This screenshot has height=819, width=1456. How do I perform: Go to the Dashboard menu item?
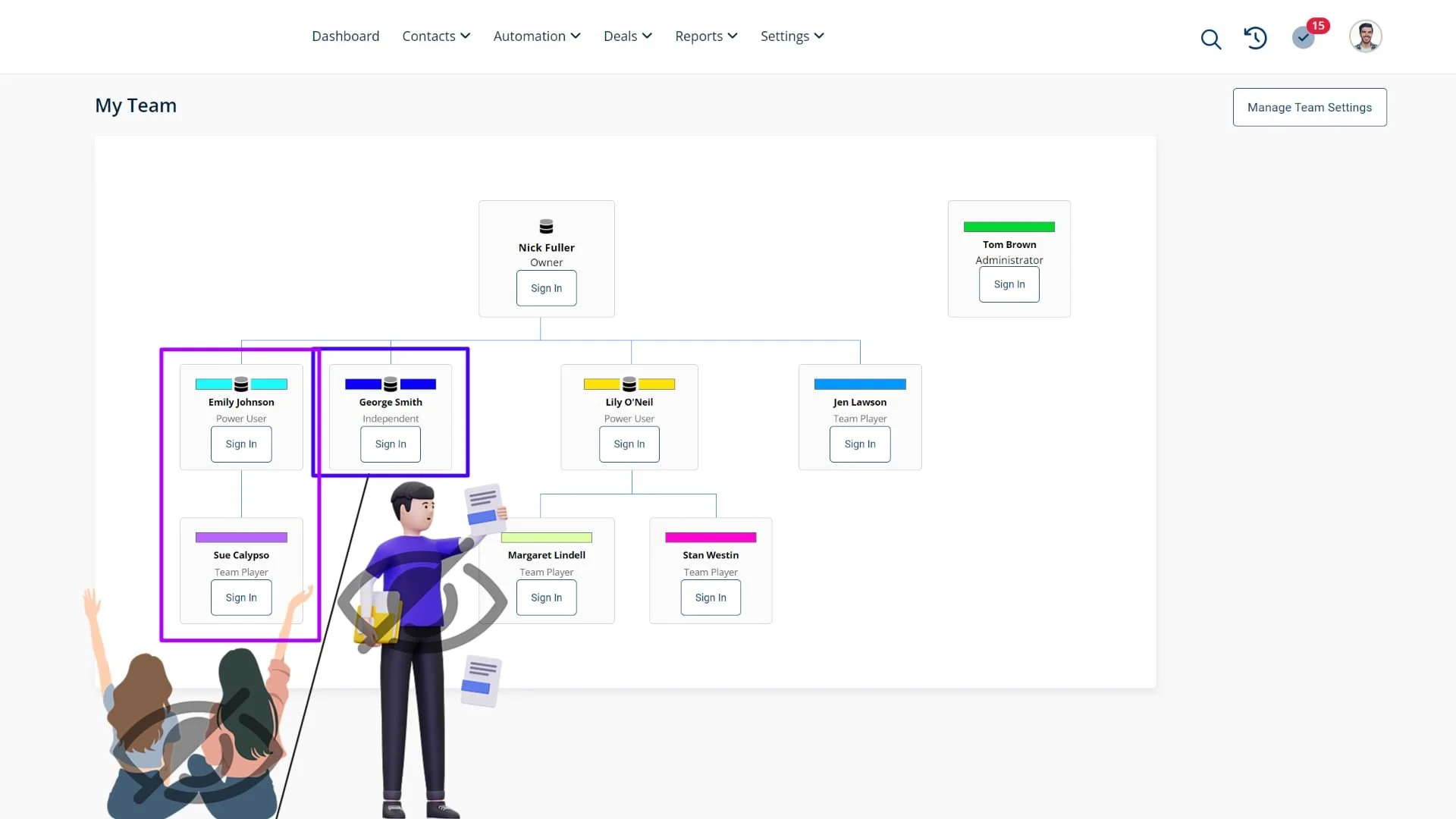click(345, 36)
